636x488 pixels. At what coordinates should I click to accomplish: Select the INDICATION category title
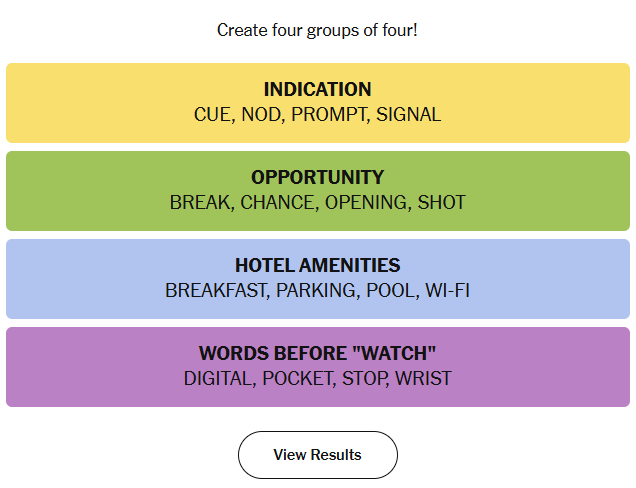point(318,89)
